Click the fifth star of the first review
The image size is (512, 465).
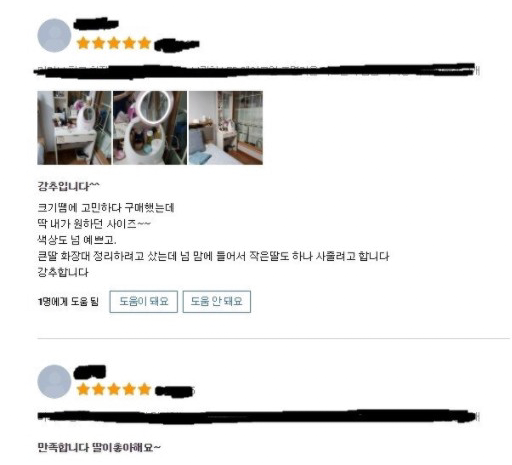pos(144,43)
